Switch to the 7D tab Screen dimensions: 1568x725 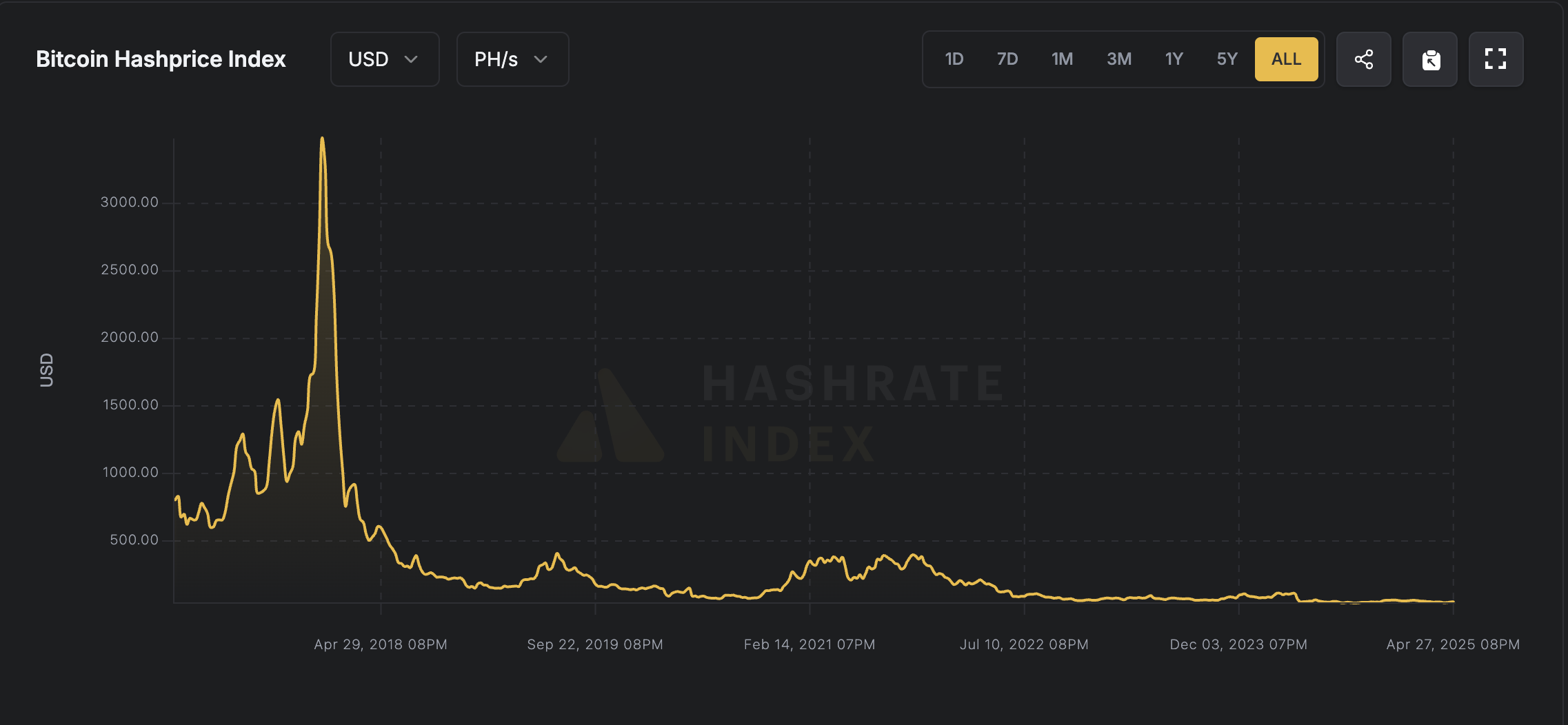pyautogui.click(x=1007, y=59)
